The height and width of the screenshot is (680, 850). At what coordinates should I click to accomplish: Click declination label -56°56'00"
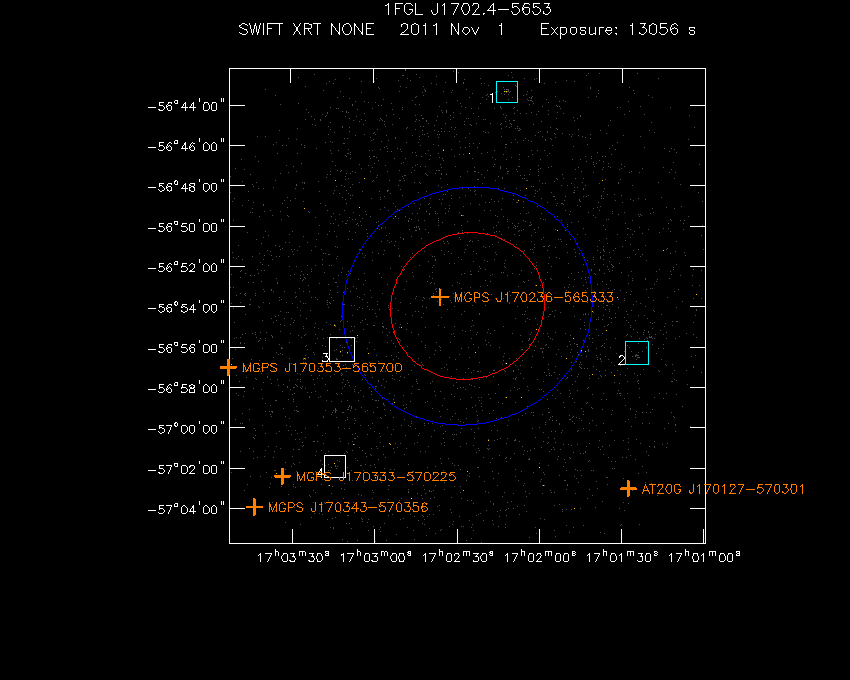coord(186,348)
